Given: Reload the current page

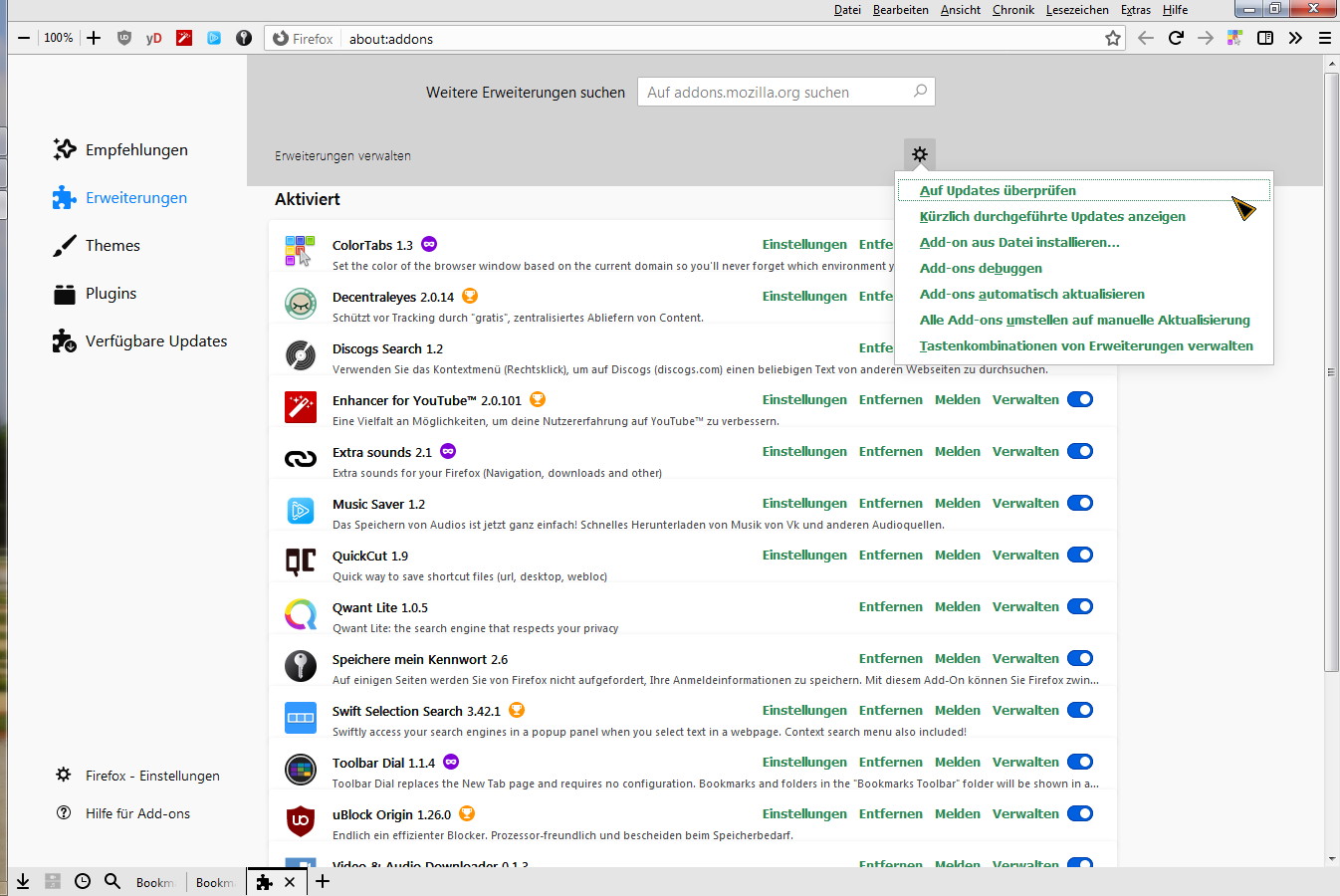Looking at the screenshot, I should pyautogui.click(x=1176, y=38).
